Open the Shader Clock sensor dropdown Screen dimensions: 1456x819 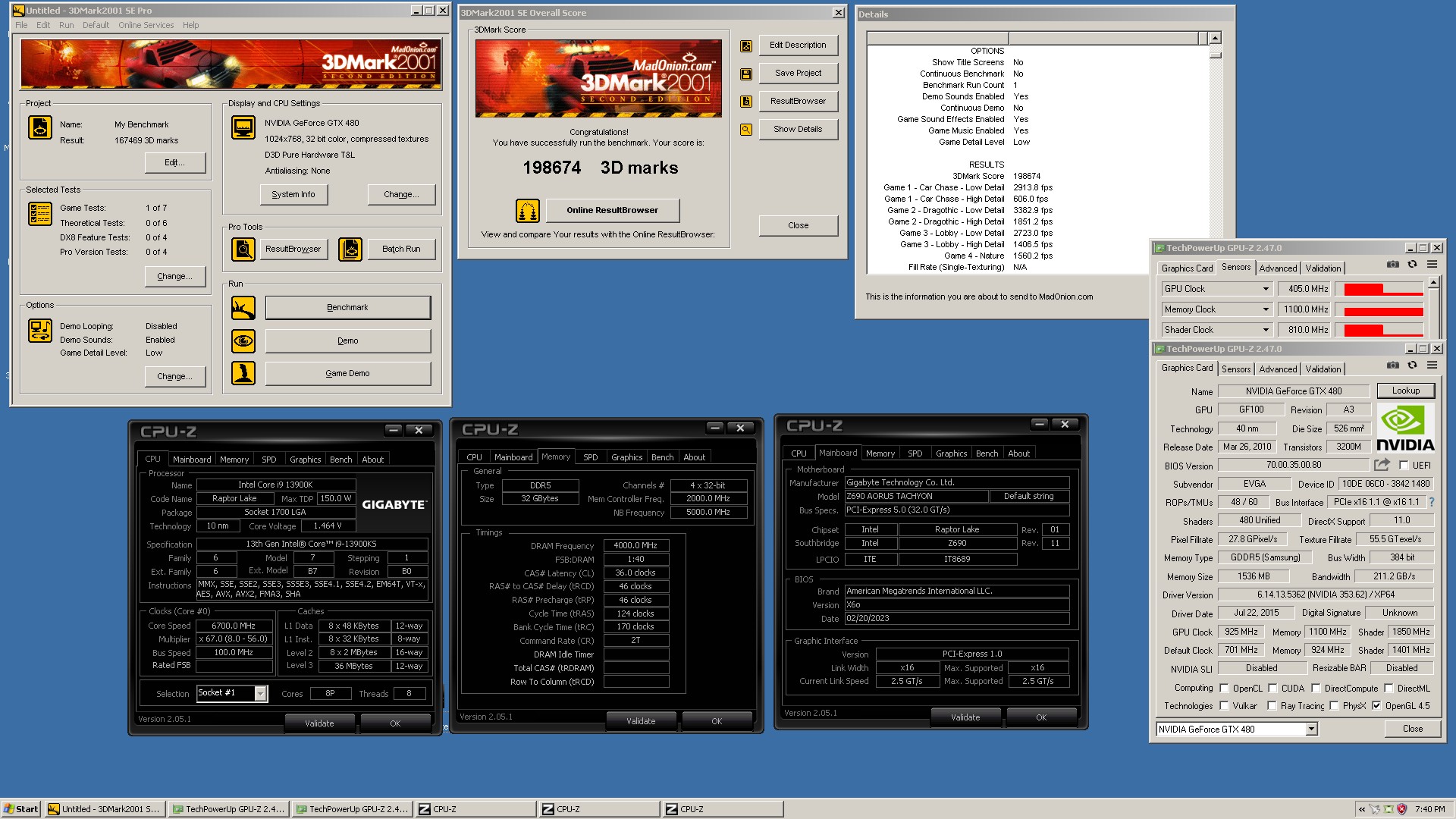coord(1266,330)
